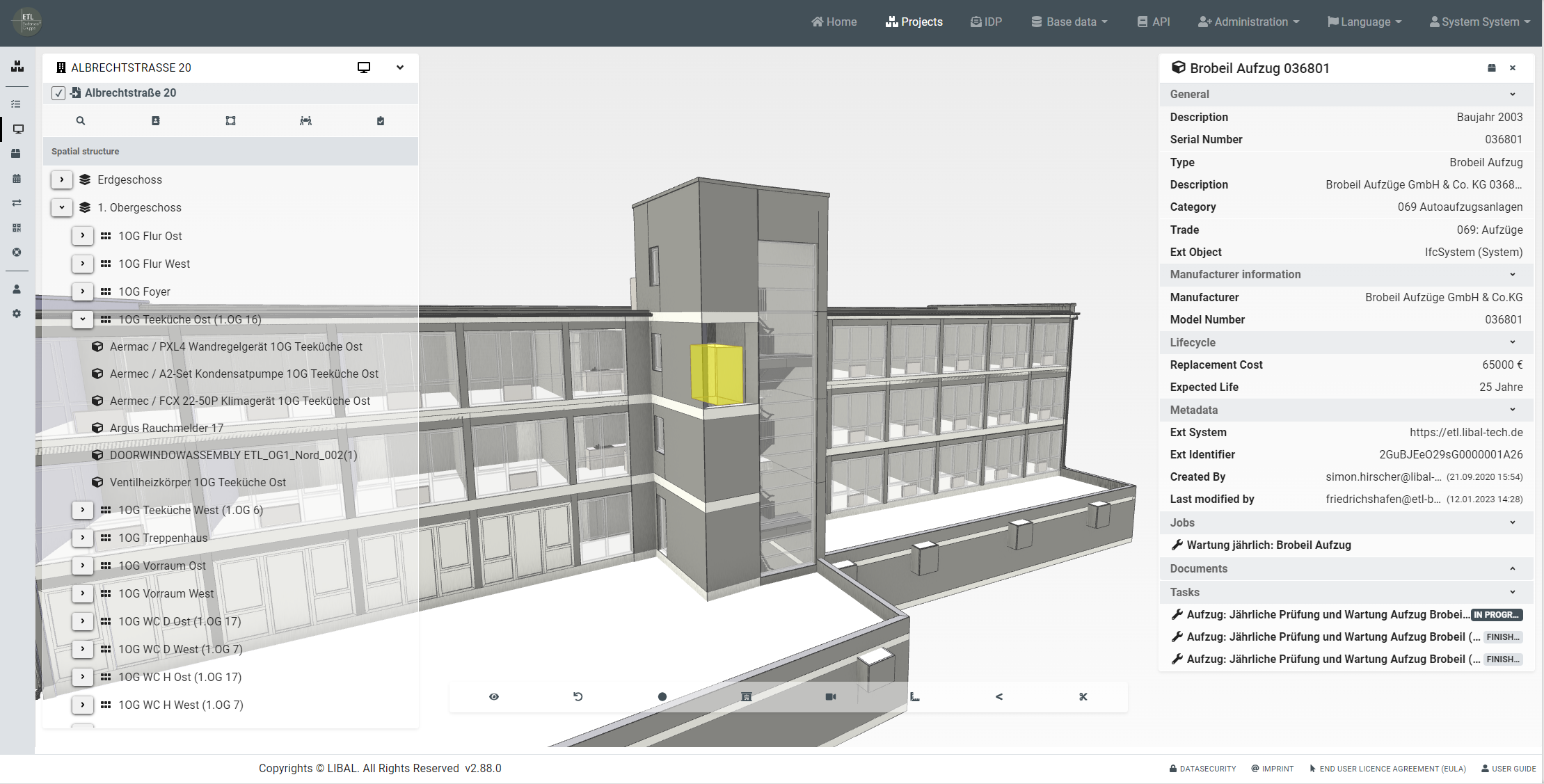Image resolution: width=1544 pixels, height=784 pixels.
Task: Select the bounding box selection icon
Action: click(231, 121)
